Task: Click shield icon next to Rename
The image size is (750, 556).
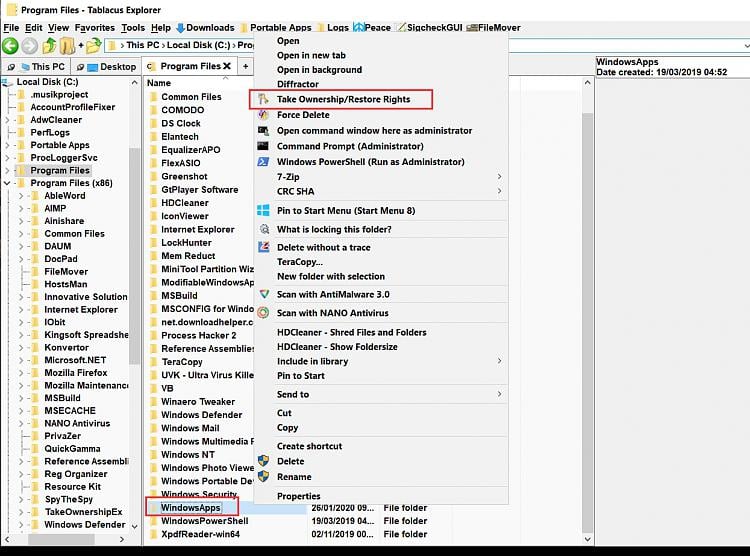Action: [263, 477]
